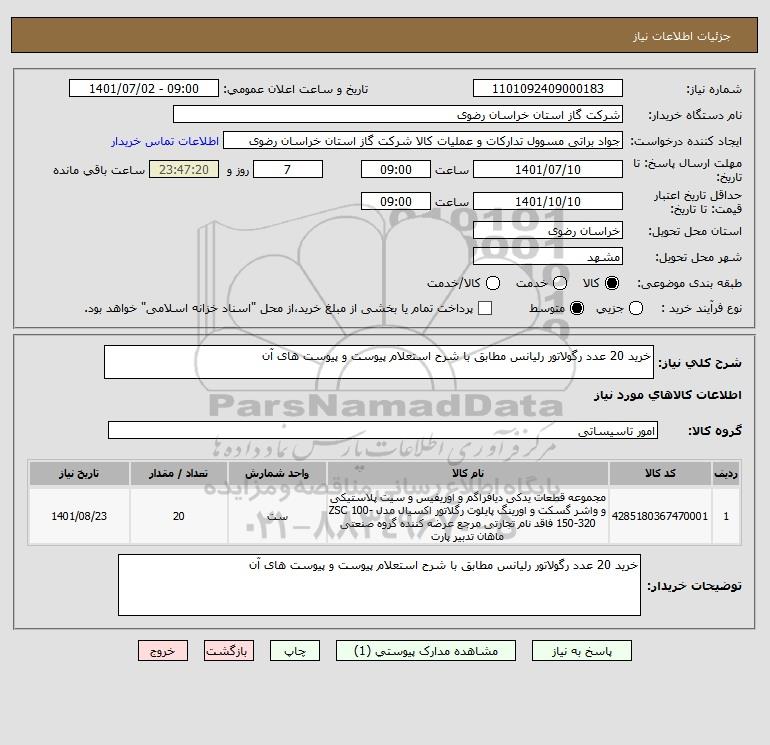This screenshot has width=770, height=745.
Task: Click the کد کالا column header
Action: coord(660,473)
